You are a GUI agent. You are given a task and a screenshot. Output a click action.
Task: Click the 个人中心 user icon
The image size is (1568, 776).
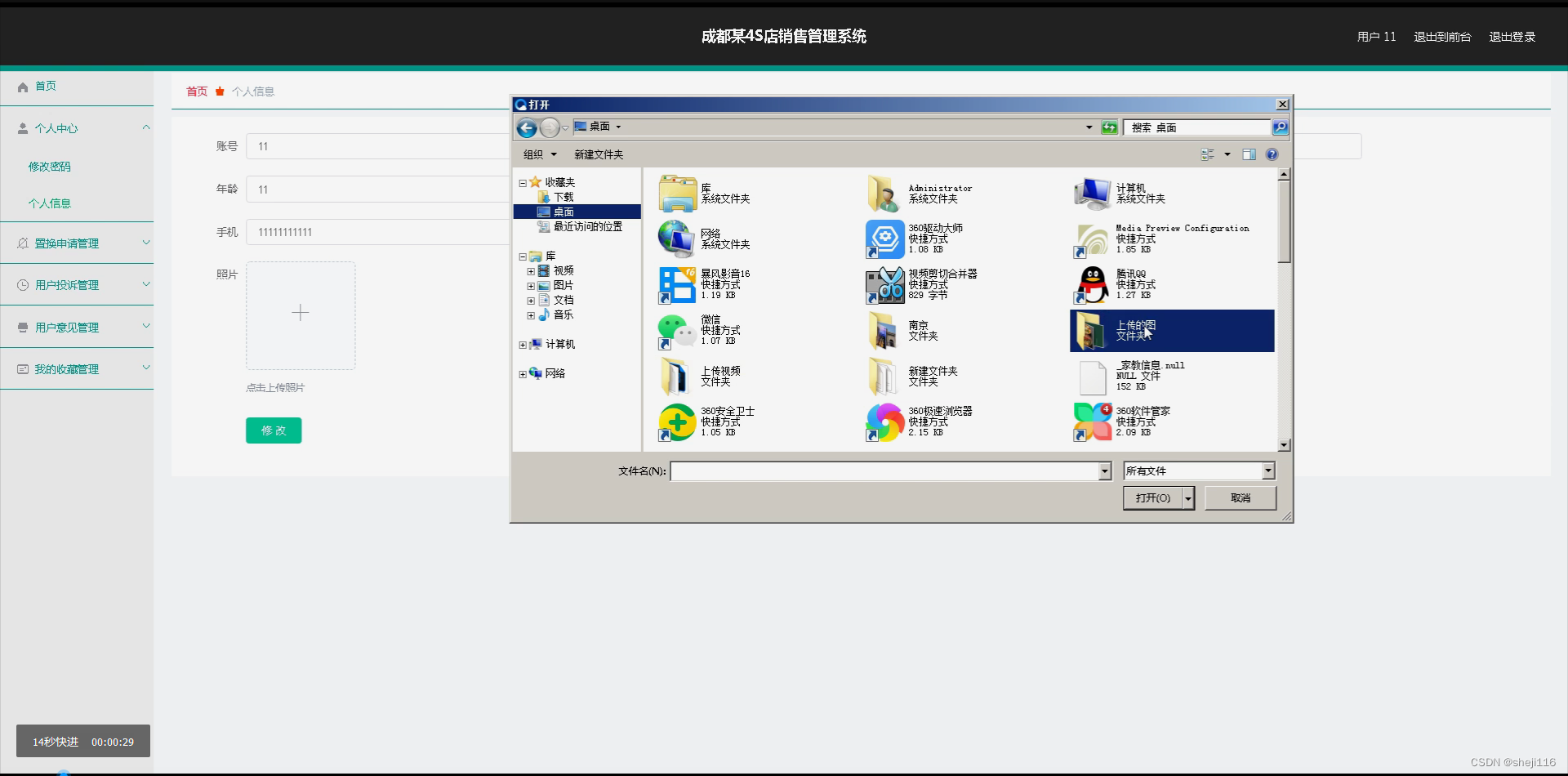coord(21,127)
